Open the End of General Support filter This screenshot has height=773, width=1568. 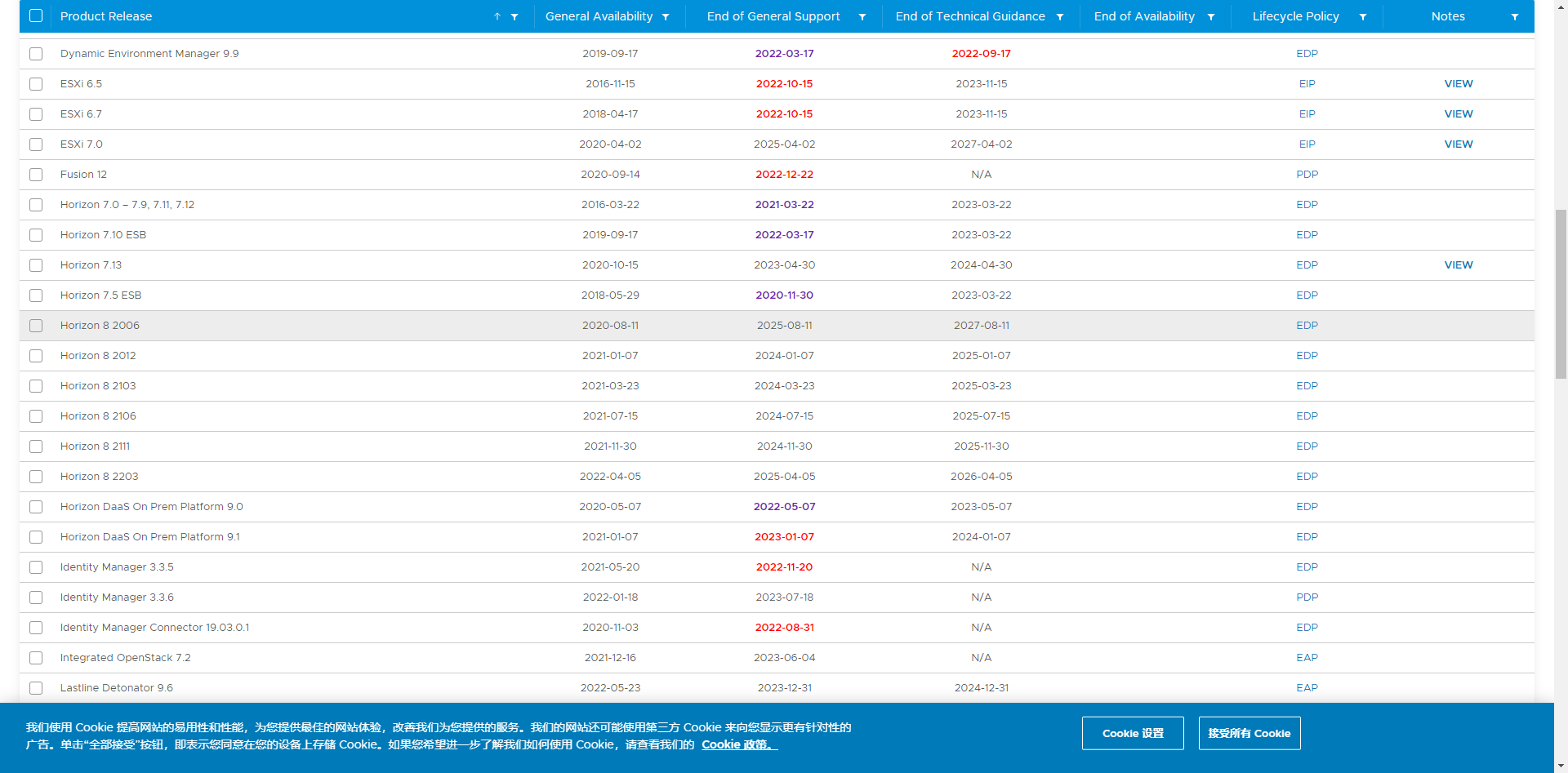coord(862,16)
